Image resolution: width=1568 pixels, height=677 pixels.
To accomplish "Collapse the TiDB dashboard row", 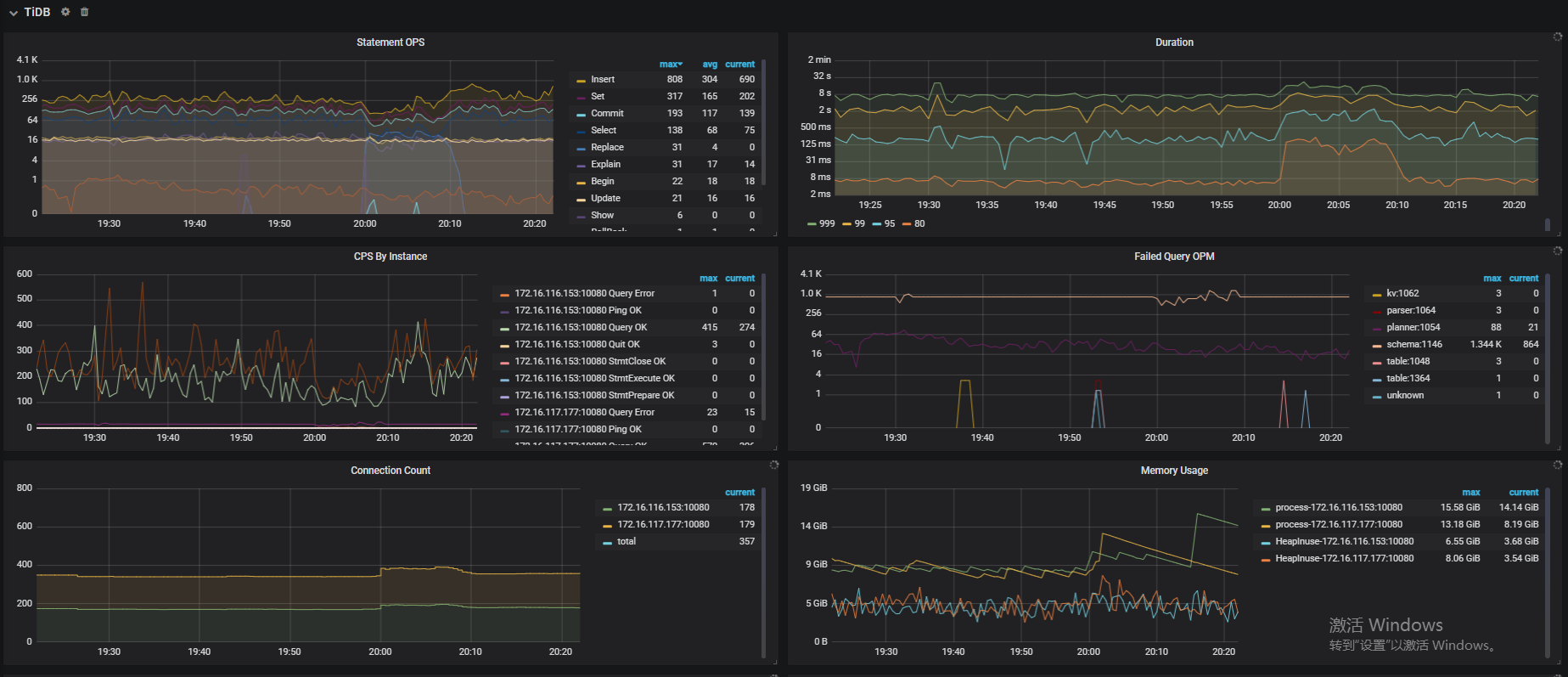I will (14, 13).
